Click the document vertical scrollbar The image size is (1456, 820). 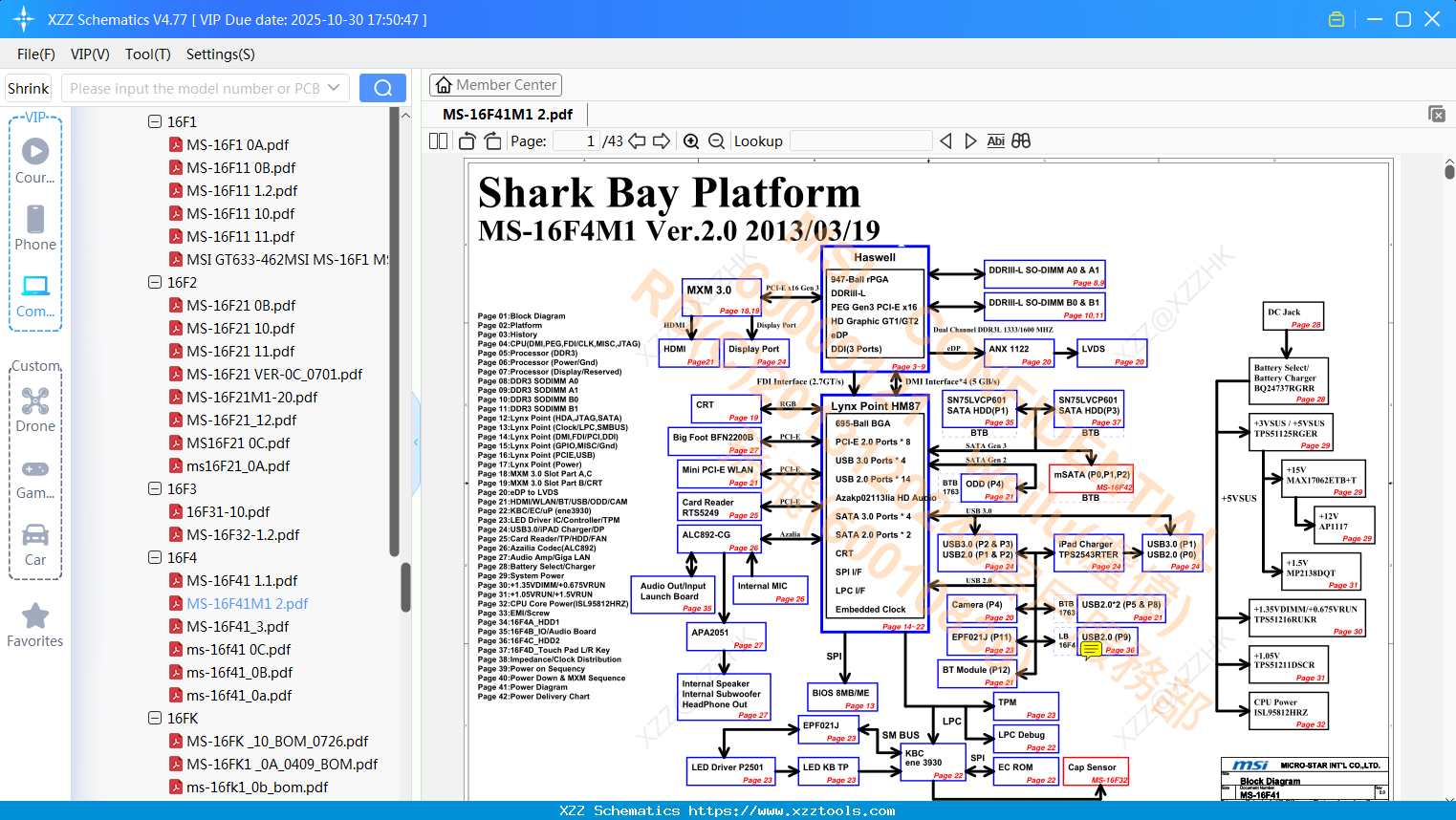pos(1449,170)
